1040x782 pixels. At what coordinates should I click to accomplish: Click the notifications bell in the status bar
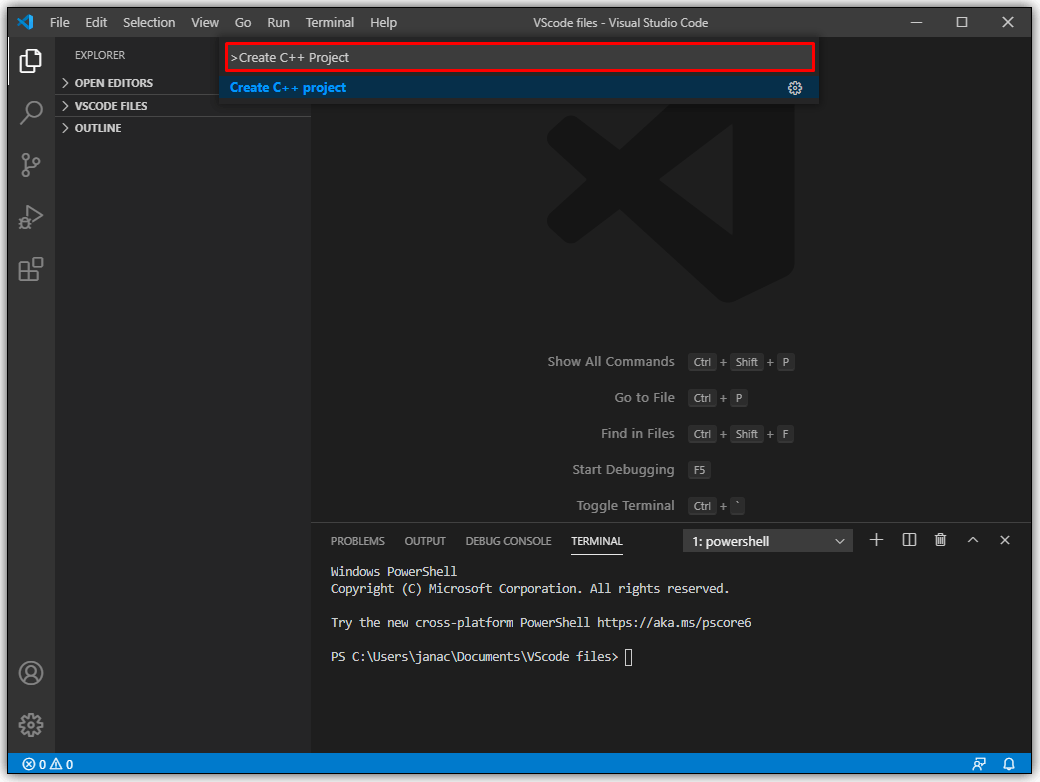click(x=1009, y=763)
